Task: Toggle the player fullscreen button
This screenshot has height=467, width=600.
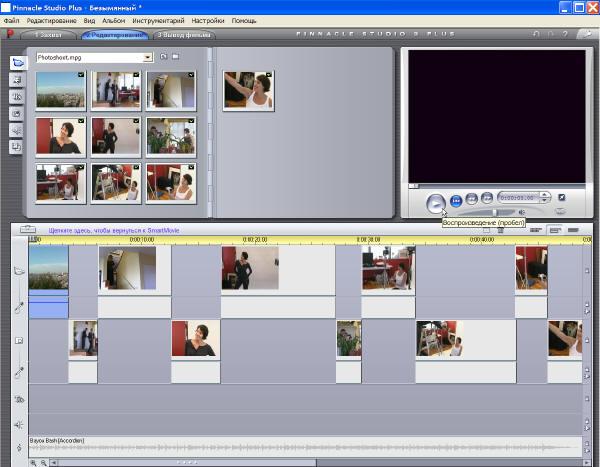Action: point(561,198)
